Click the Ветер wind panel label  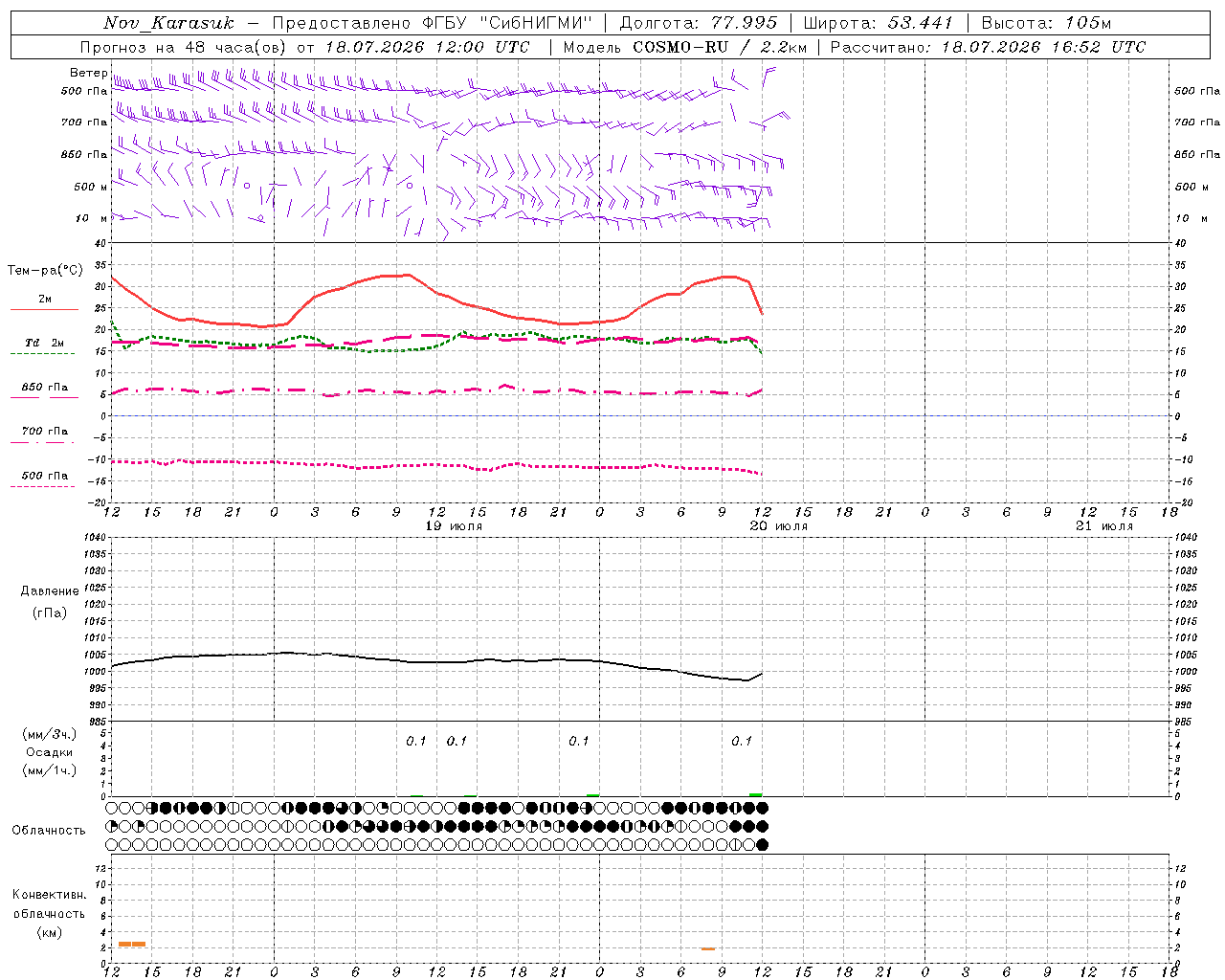89,73
